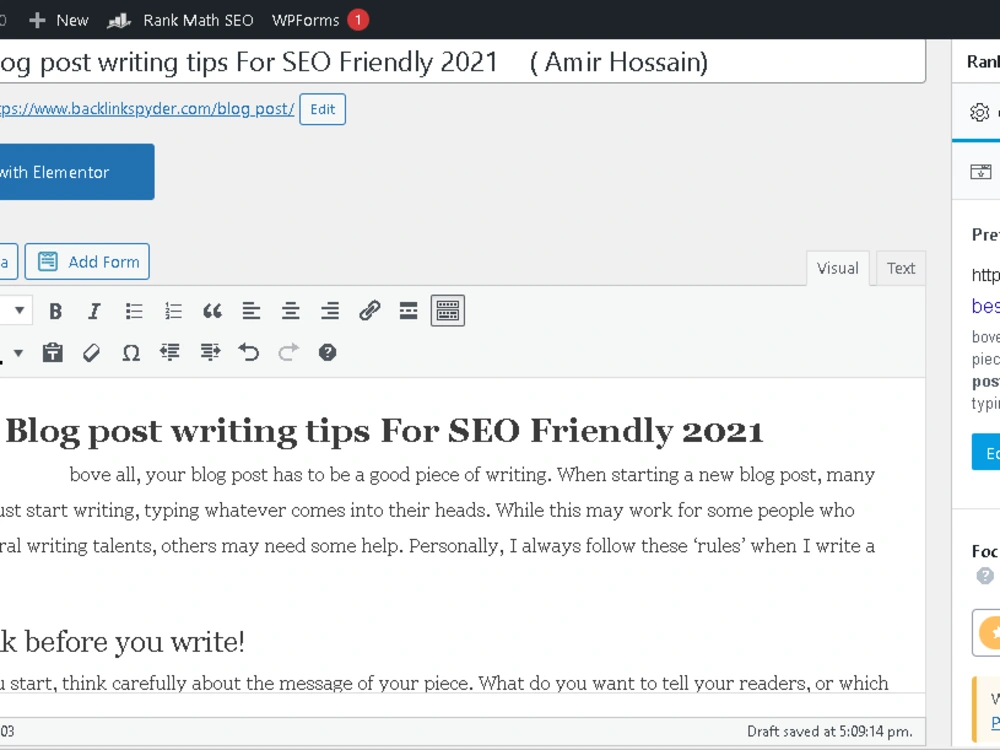The height and width of the screenshot is (750, 1000).
Task: Open the paragraph format dropdown
Action: 16,311
